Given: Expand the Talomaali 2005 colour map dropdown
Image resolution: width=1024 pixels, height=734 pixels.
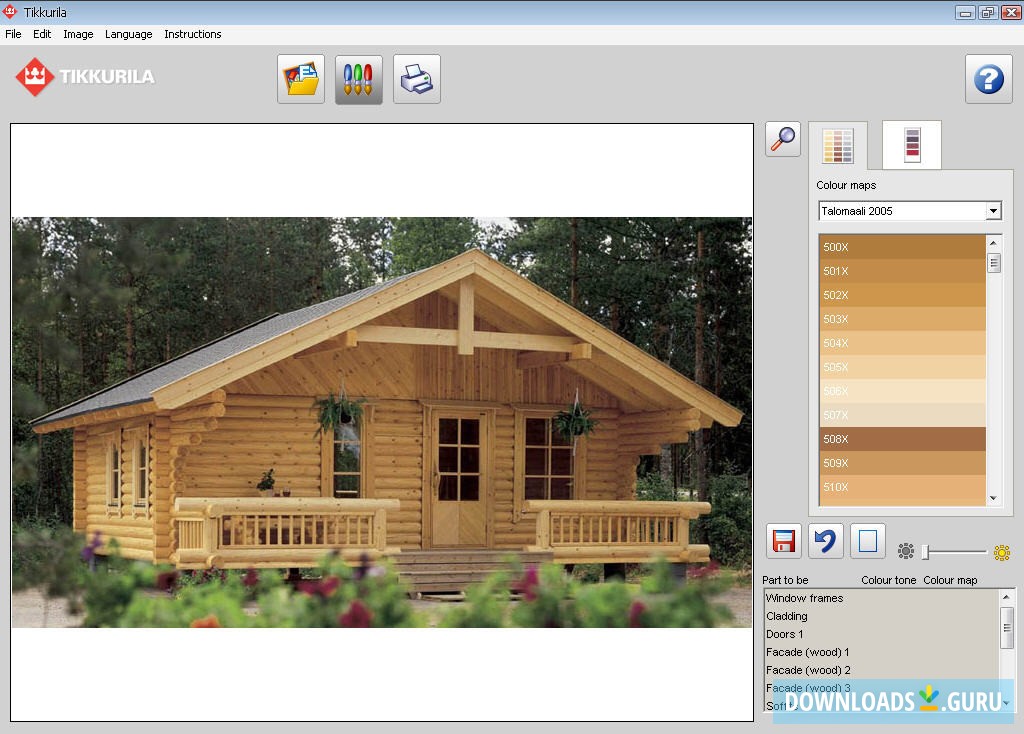Looking at the screenshot, I should (x=993, y=211).
